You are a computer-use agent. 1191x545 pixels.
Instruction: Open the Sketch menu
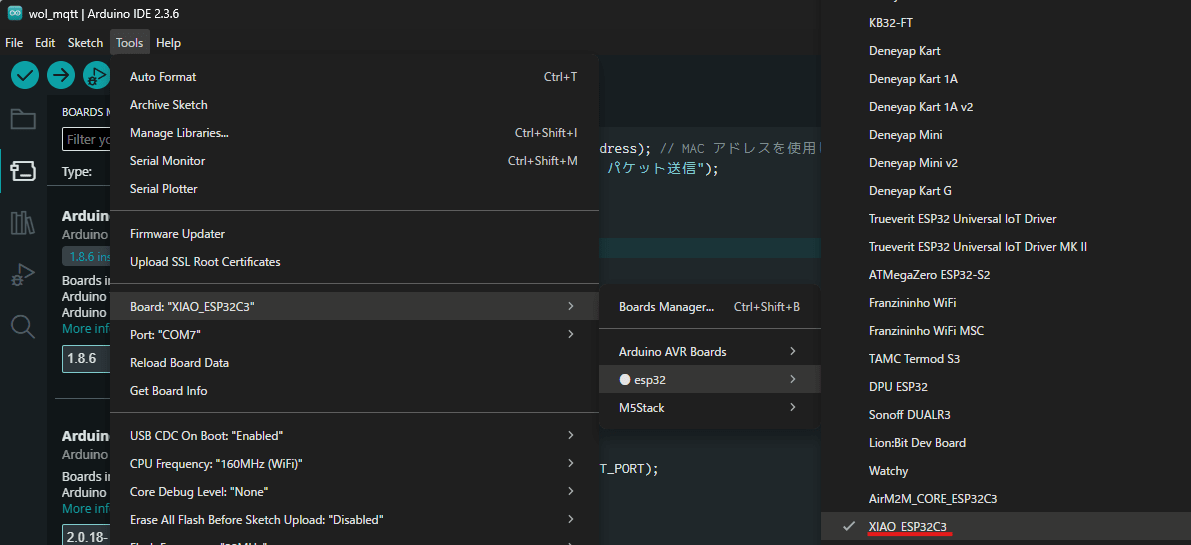(x=85, y=43)
